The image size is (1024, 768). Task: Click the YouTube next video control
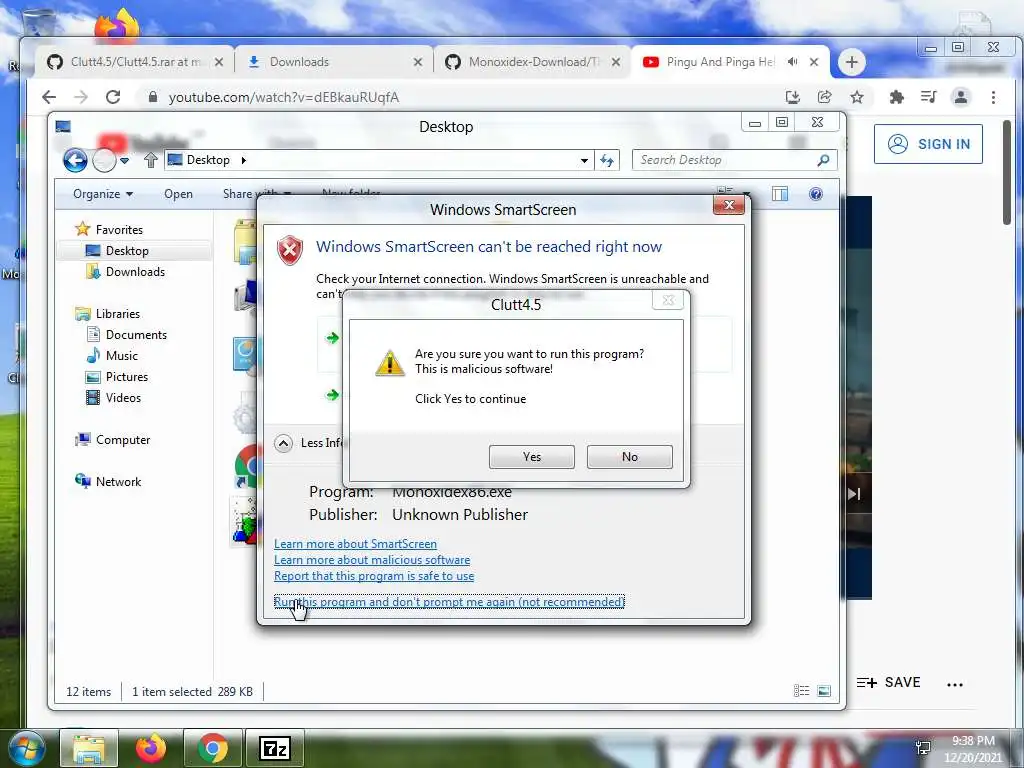pyautogui.click(x=854, y=494)
